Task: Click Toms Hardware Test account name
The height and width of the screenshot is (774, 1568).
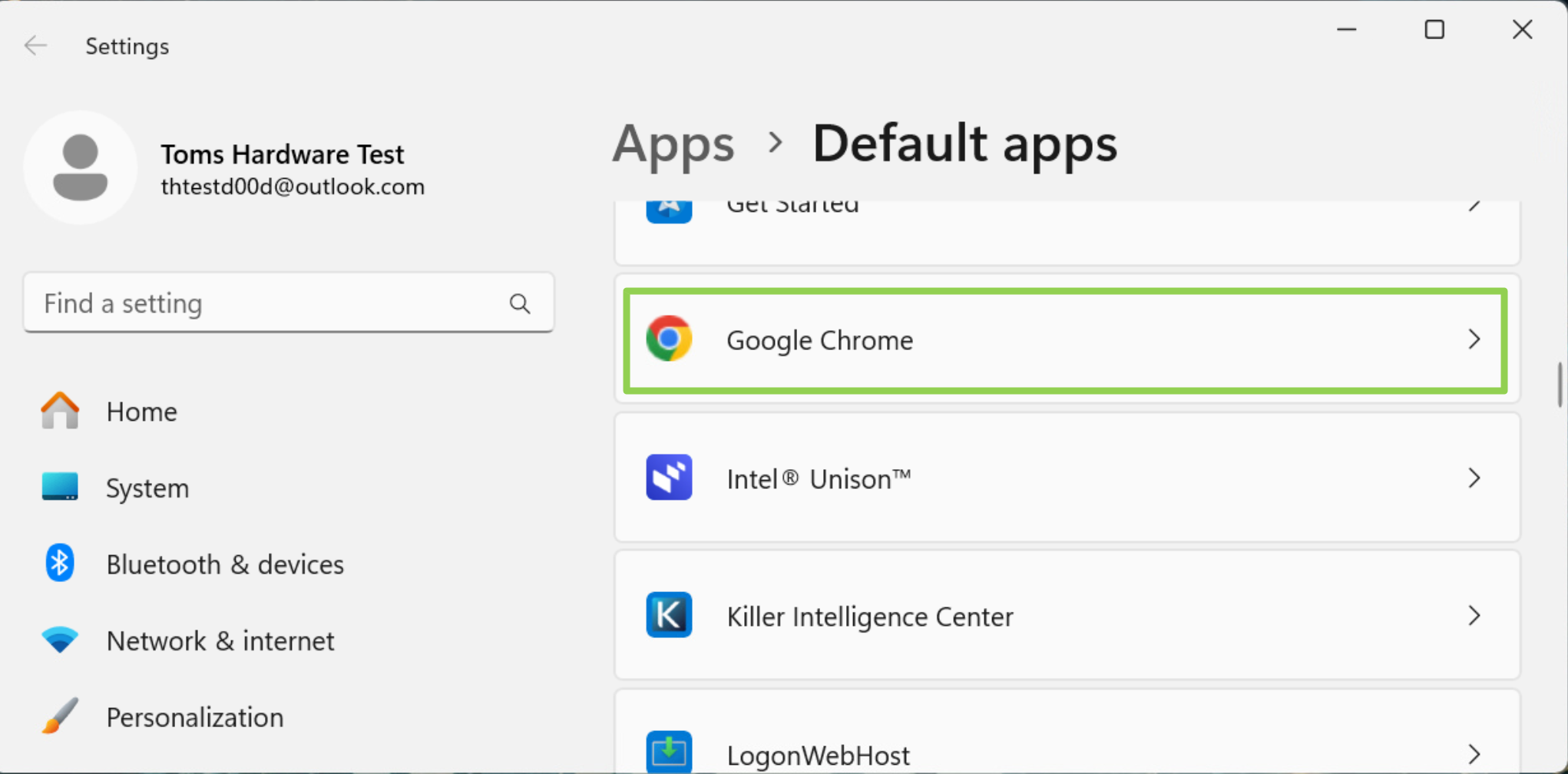Action: point(282,154)
